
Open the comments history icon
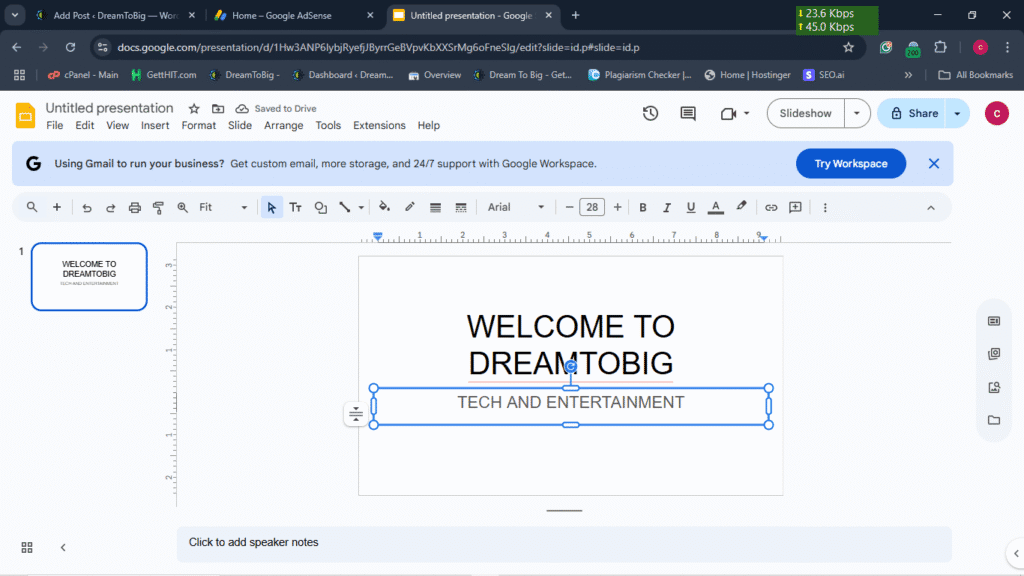pyautogui.click(x=688, y=113)
